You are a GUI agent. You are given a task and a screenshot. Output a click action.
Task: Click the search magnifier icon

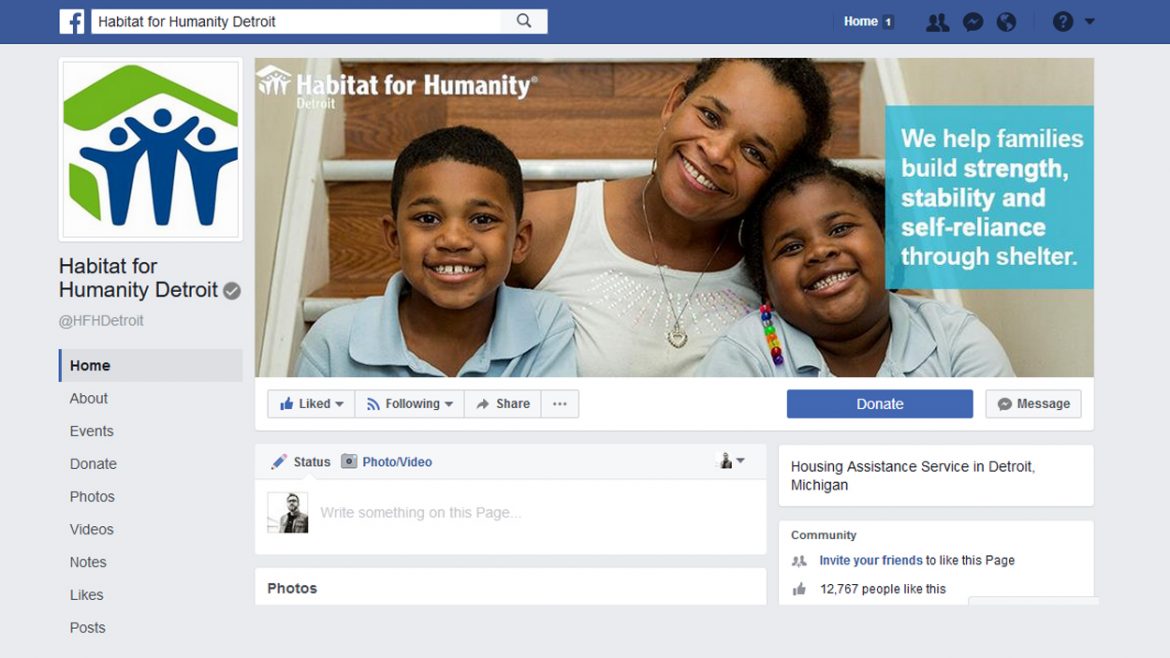[524, 21]
